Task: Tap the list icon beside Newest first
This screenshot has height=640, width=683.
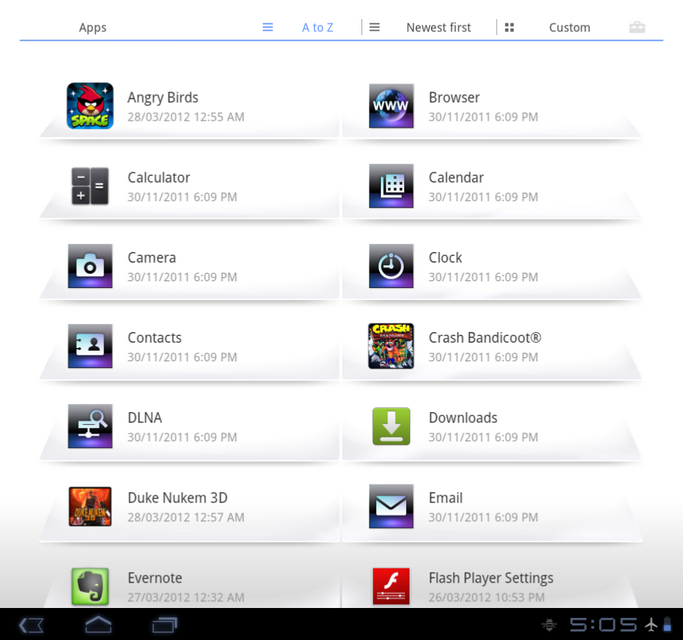Action: [x=375, y=27]
